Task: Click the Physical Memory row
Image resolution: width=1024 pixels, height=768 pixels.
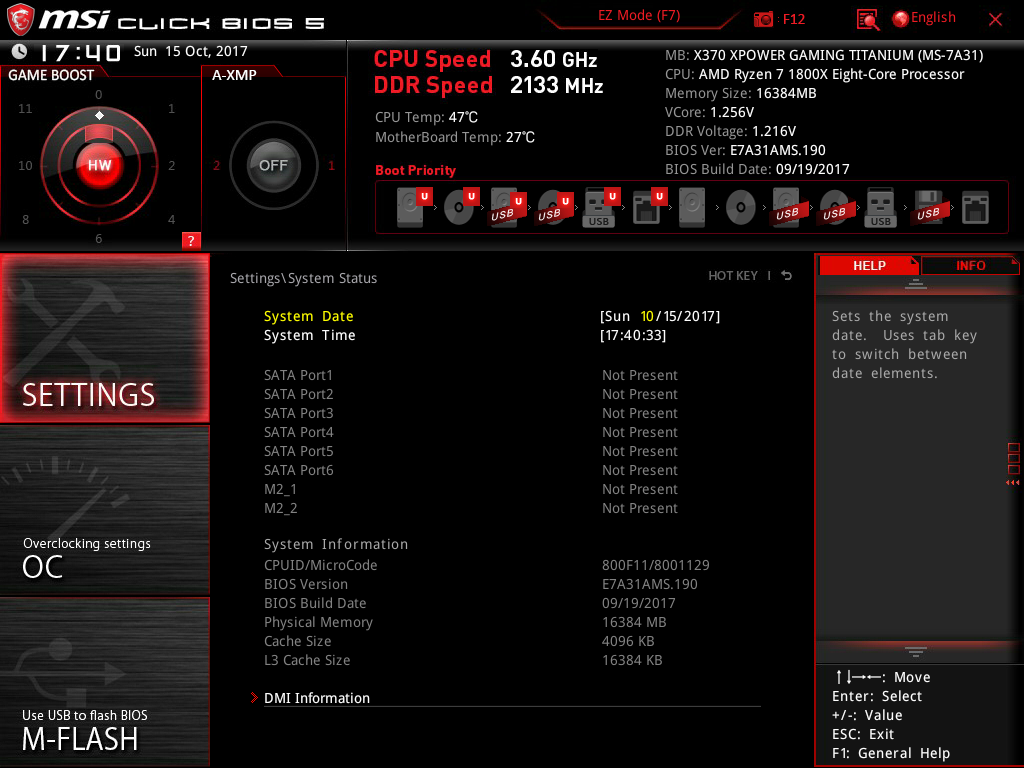Action: 465,622
